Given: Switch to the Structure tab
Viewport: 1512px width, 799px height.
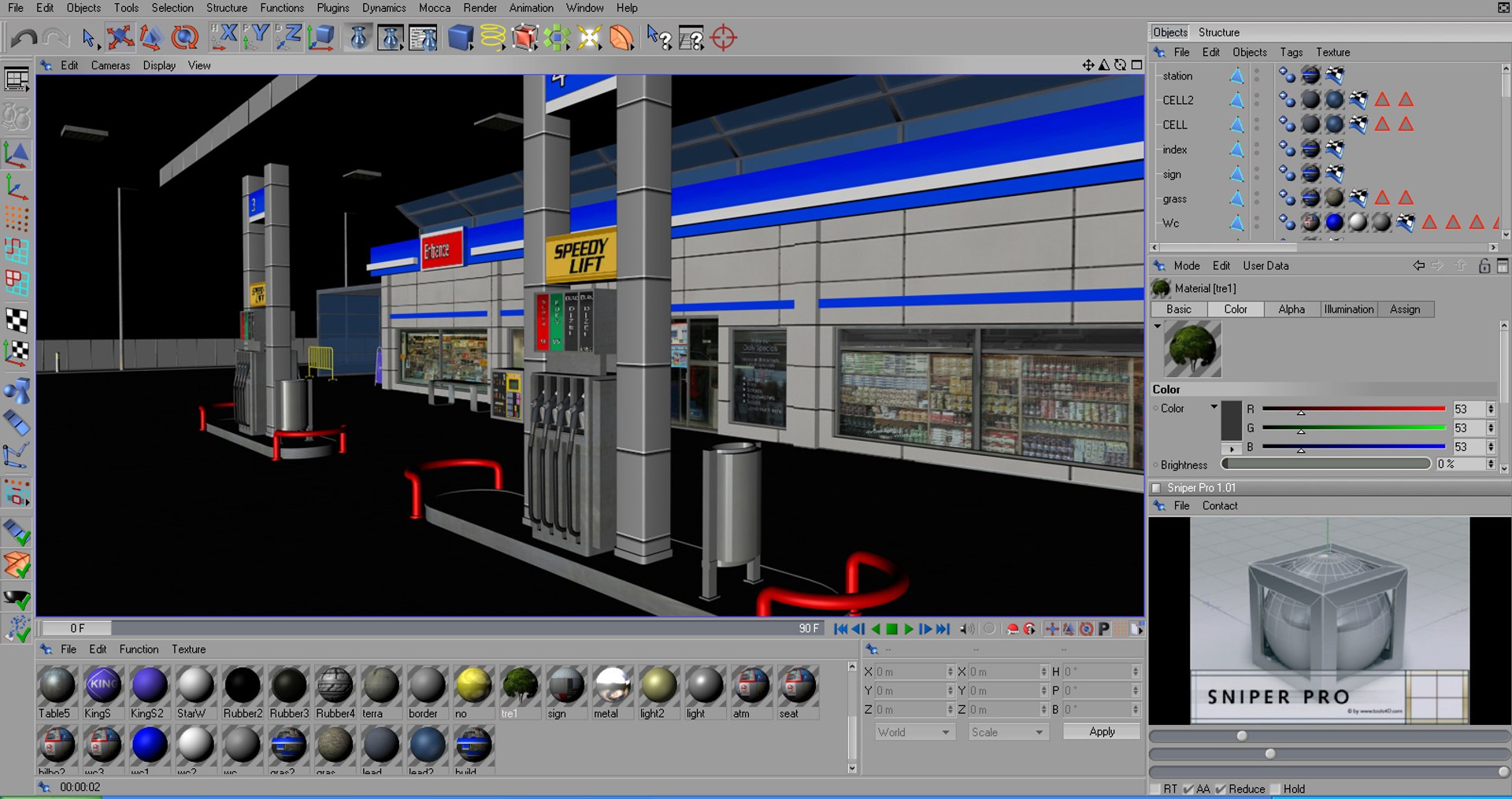Looking at the screenshot, I should click(x=1218, y=32).
